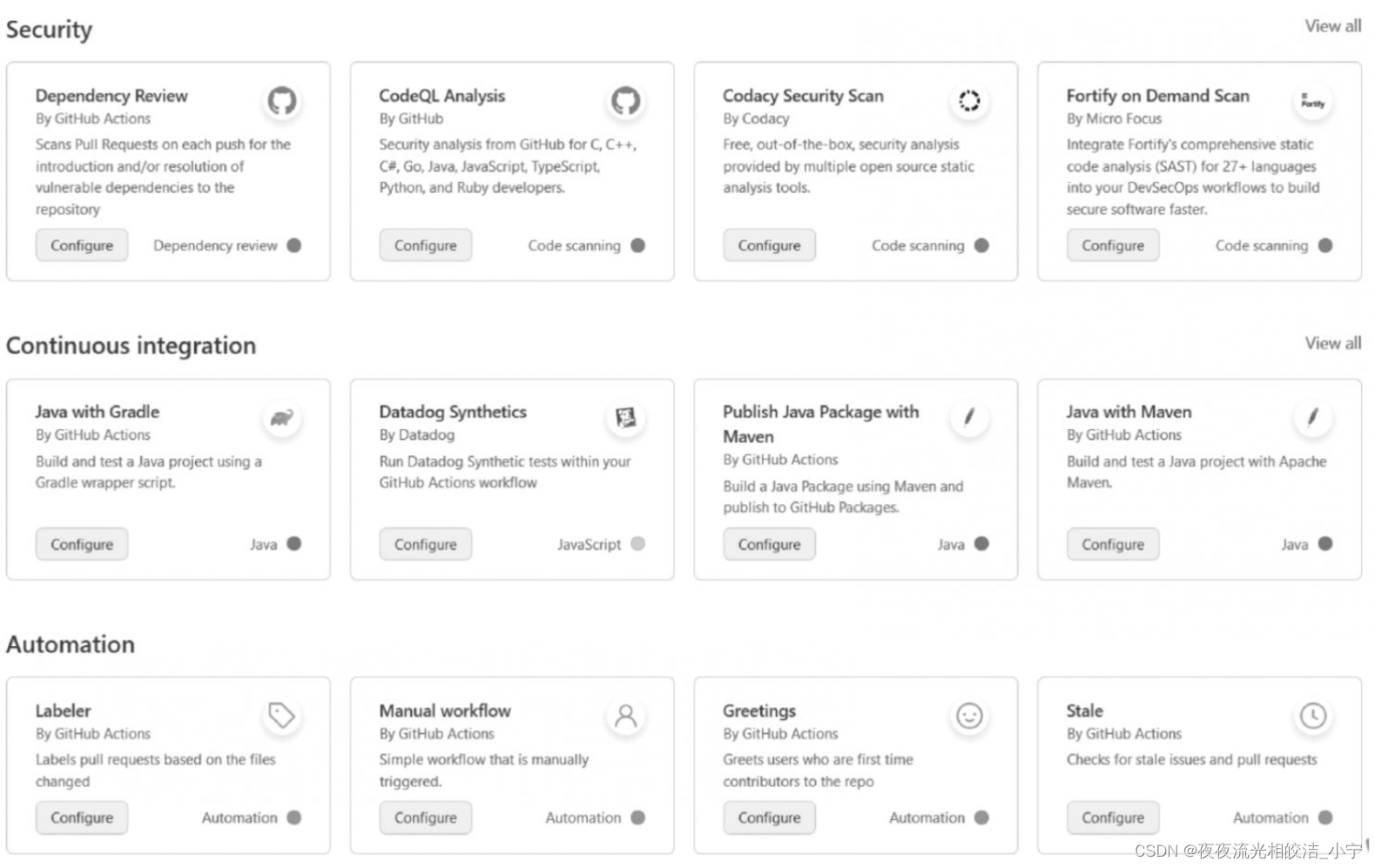The image size is (1375, 868).
Task: Open the Stale title
Action: (1084, 710)
